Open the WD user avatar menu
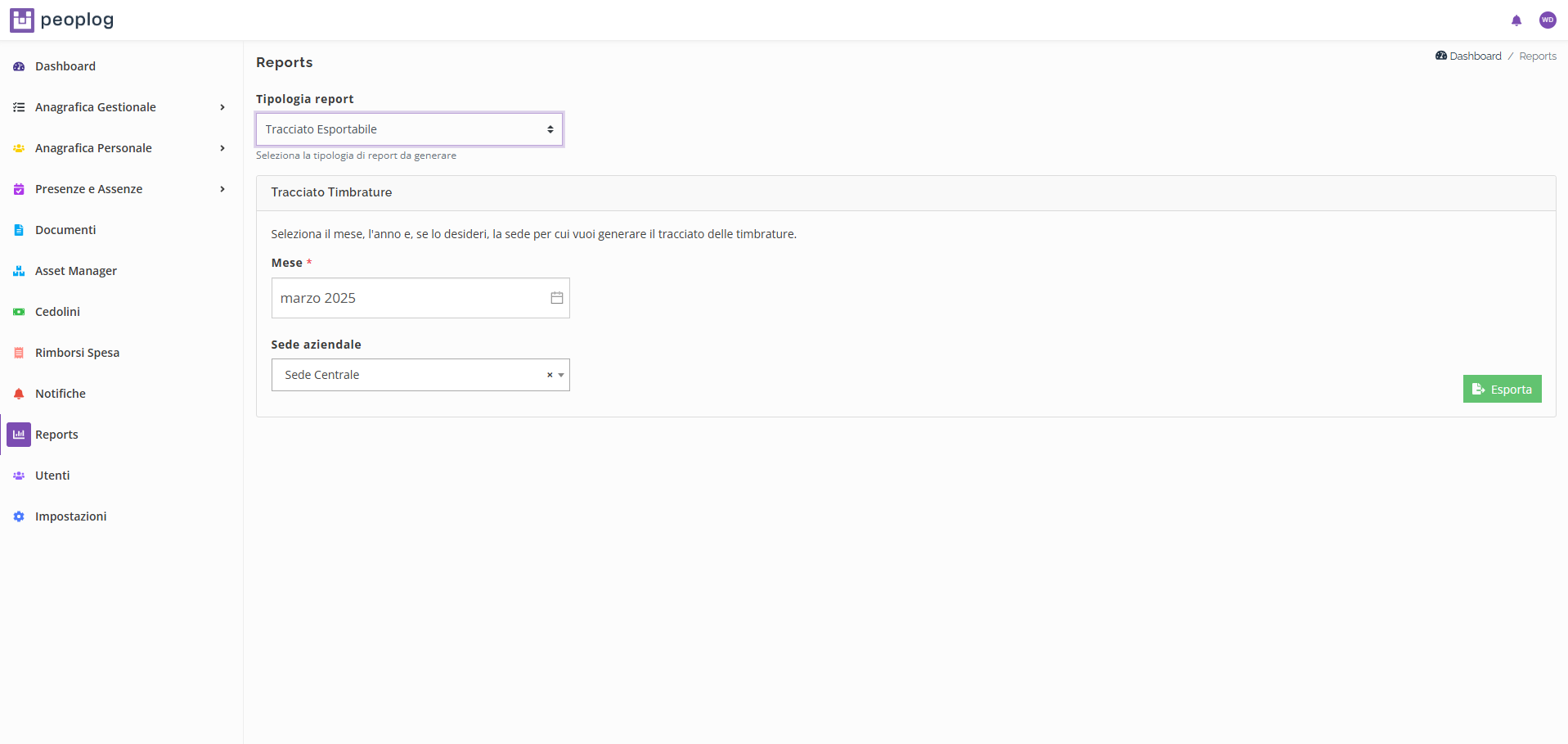This screenshot has height=744, width=1568. (x=1547, y=20)
